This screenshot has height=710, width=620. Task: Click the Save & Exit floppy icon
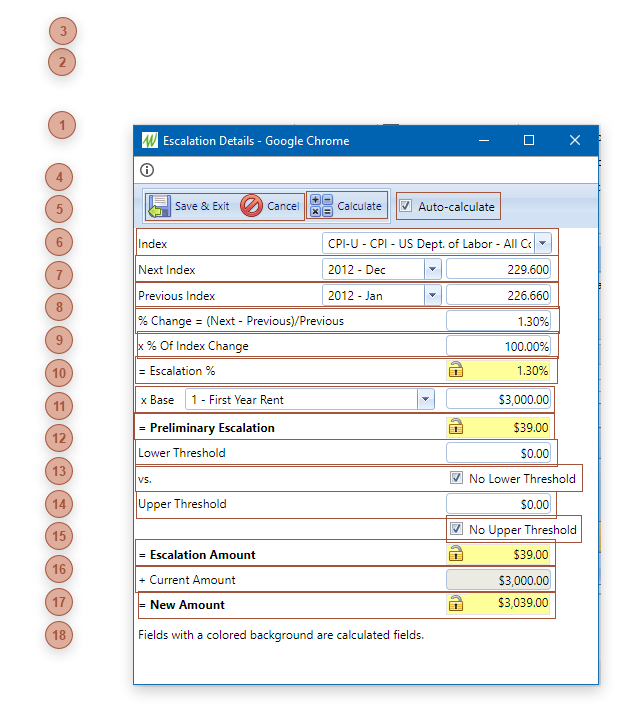pos(159,206)
